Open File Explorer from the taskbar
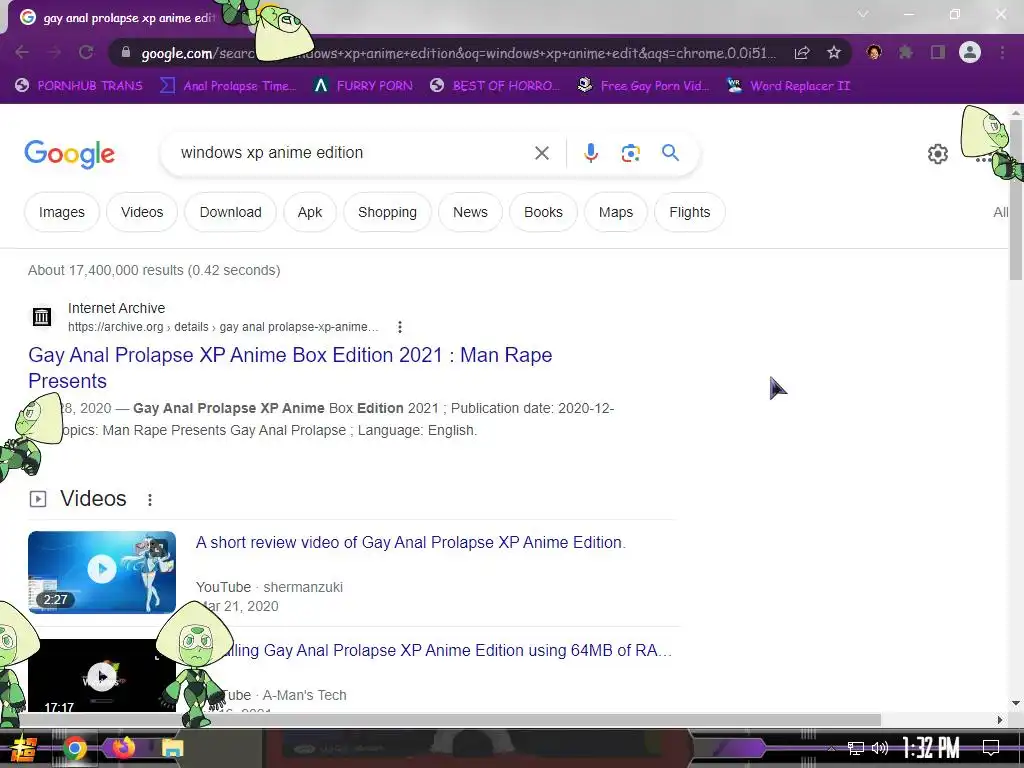Image resolution: width=1024 pixels, height=768 pixels. [172, 748]
